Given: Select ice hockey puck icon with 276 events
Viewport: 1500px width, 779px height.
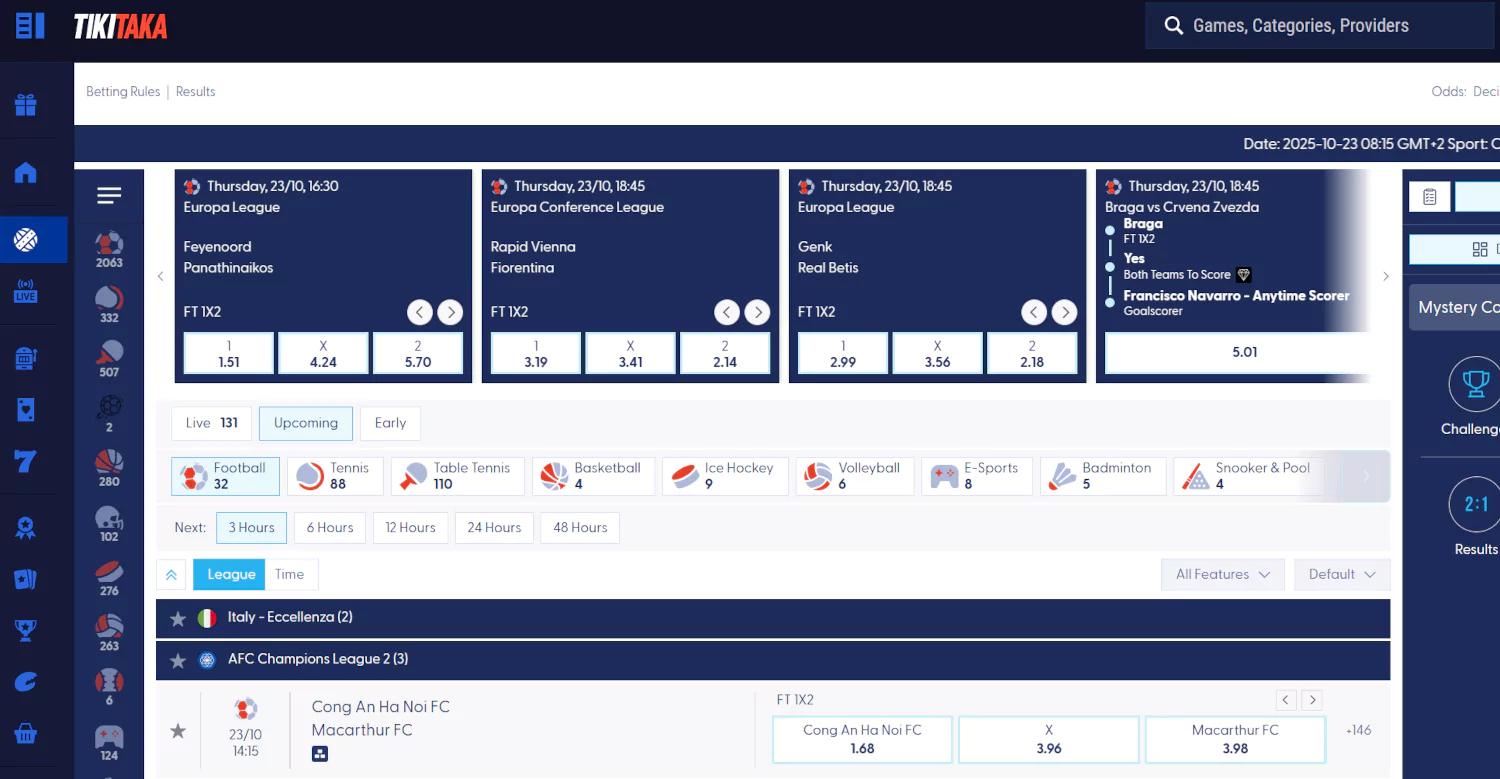Looking at the screenshot, I should click(109, 577).
